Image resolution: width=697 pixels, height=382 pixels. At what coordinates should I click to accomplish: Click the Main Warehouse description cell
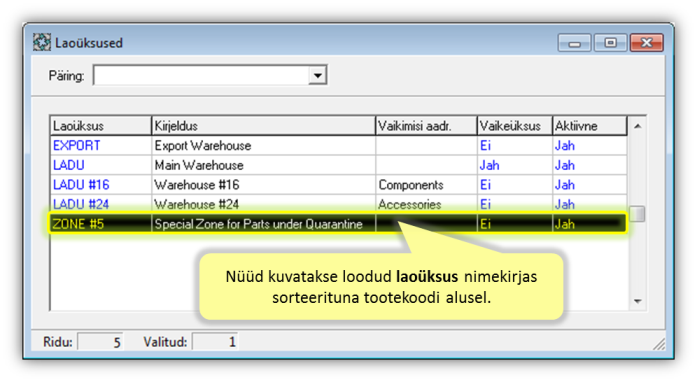tap(264, 165)
